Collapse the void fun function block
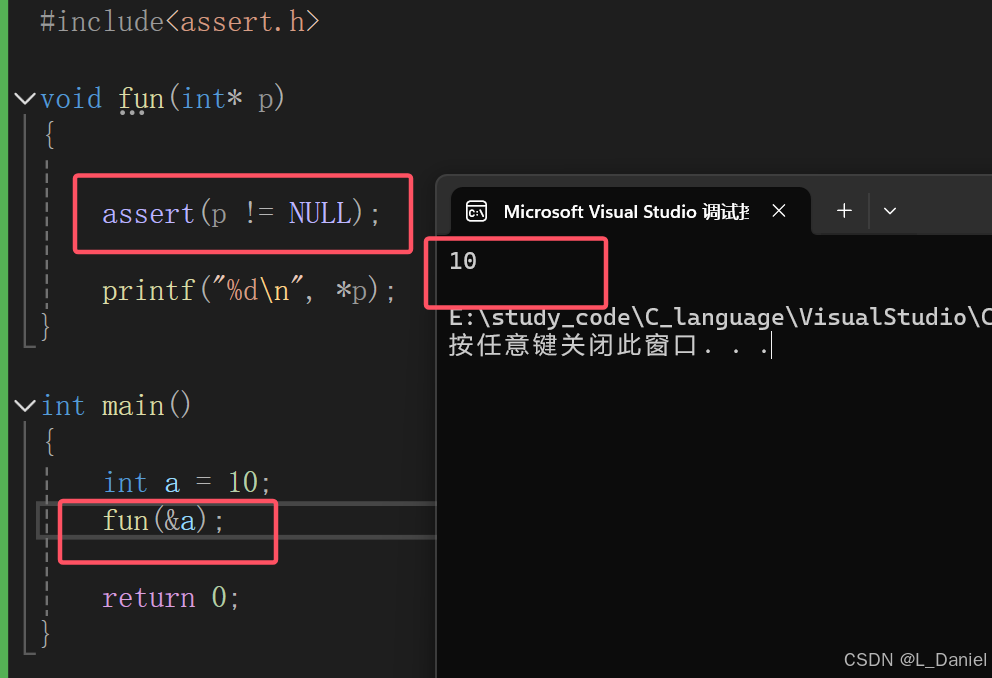The height and width of the screenshot is (678, 992). pos(25,99)
